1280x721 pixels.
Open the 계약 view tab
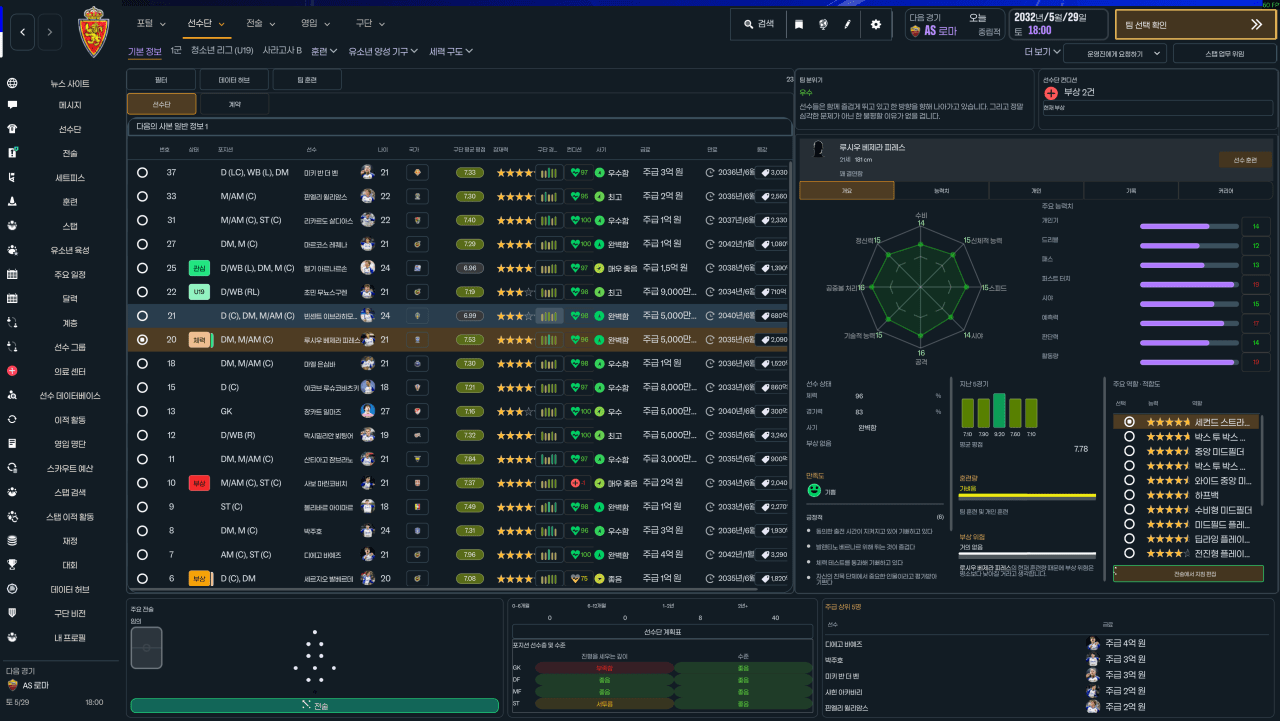(234, 104)
